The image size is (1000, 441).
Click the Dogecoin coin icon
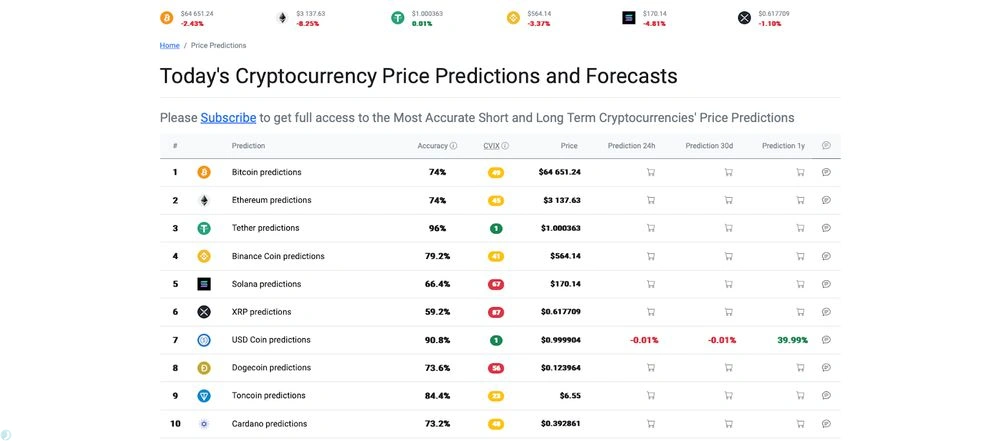204,368
